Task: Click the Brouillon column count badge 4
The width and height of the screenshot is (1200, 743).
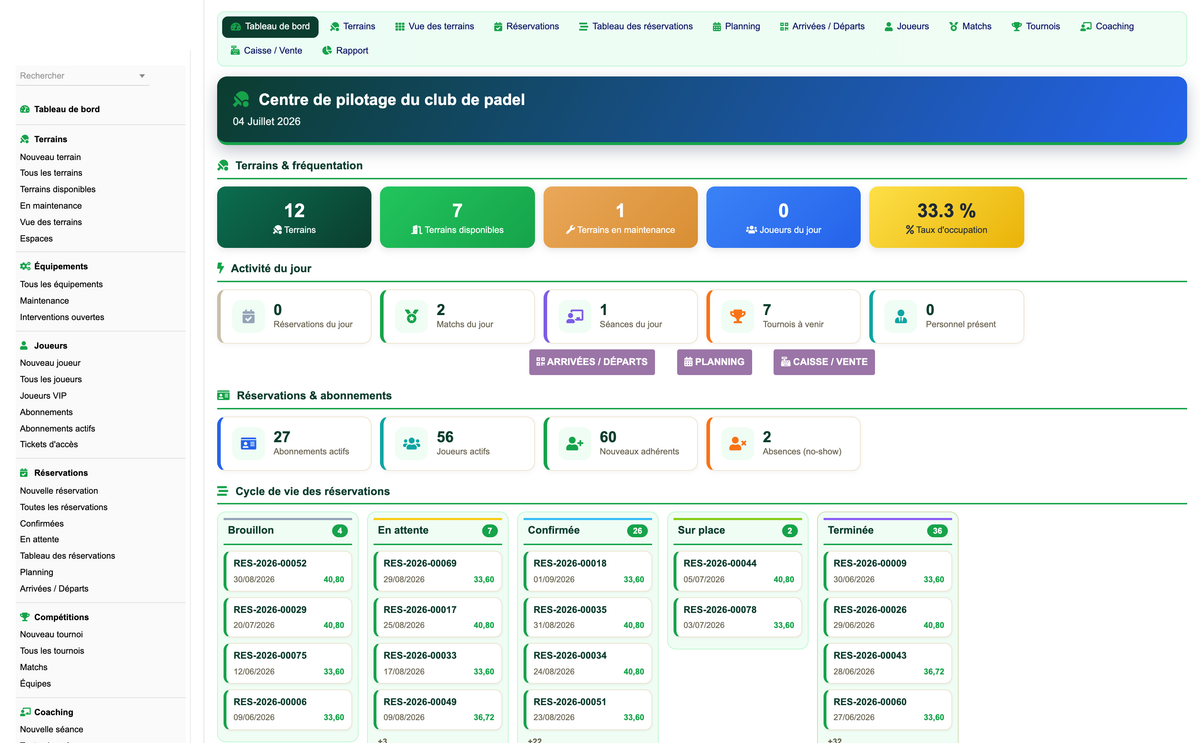Action: 340,531
